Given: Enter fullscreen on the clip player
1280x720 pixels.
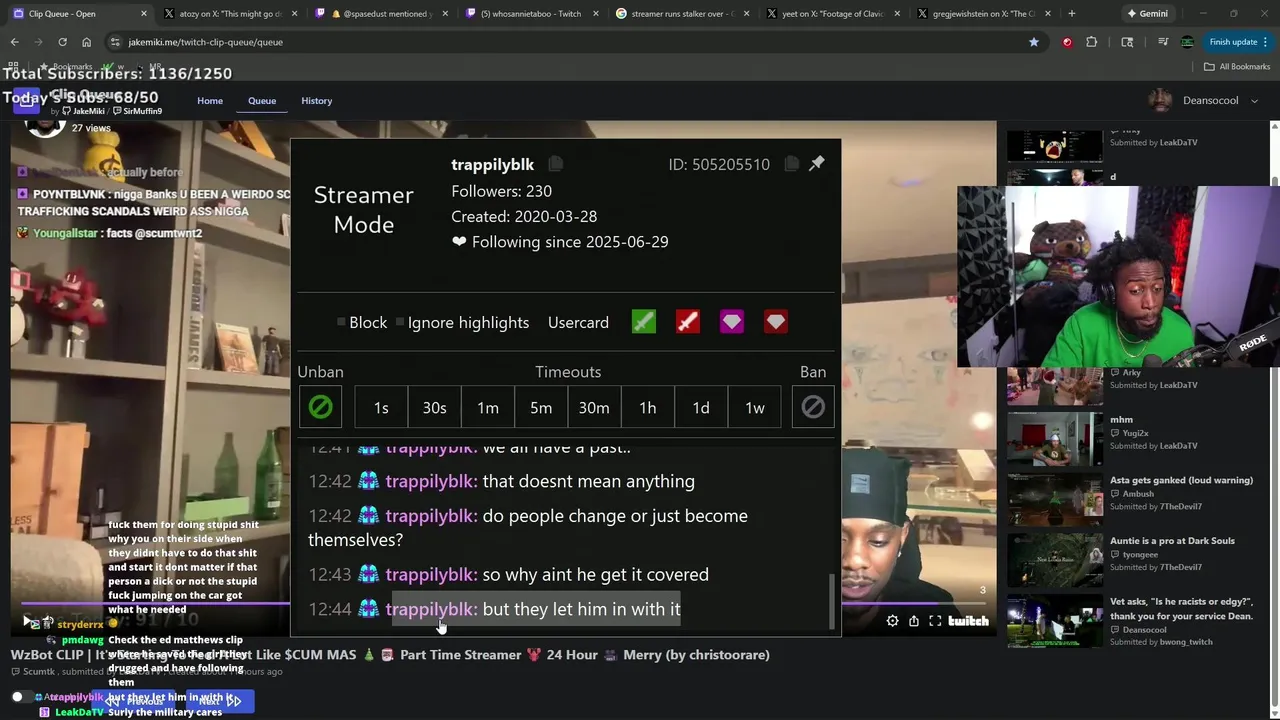Looking at the screenshot, I should pyautogui.click(x=935, y=621).
